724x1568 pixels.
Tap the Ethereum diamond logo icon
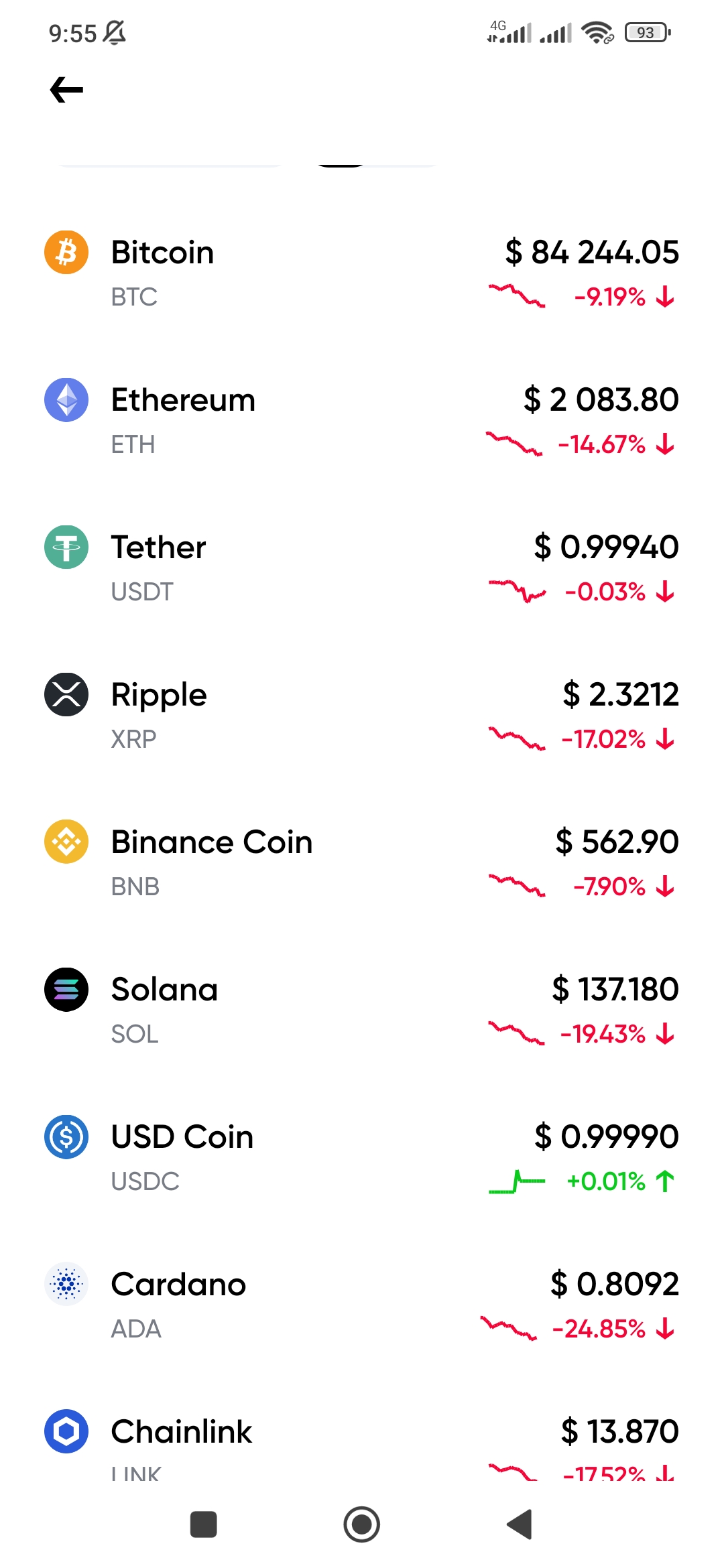tap(66, 400)
